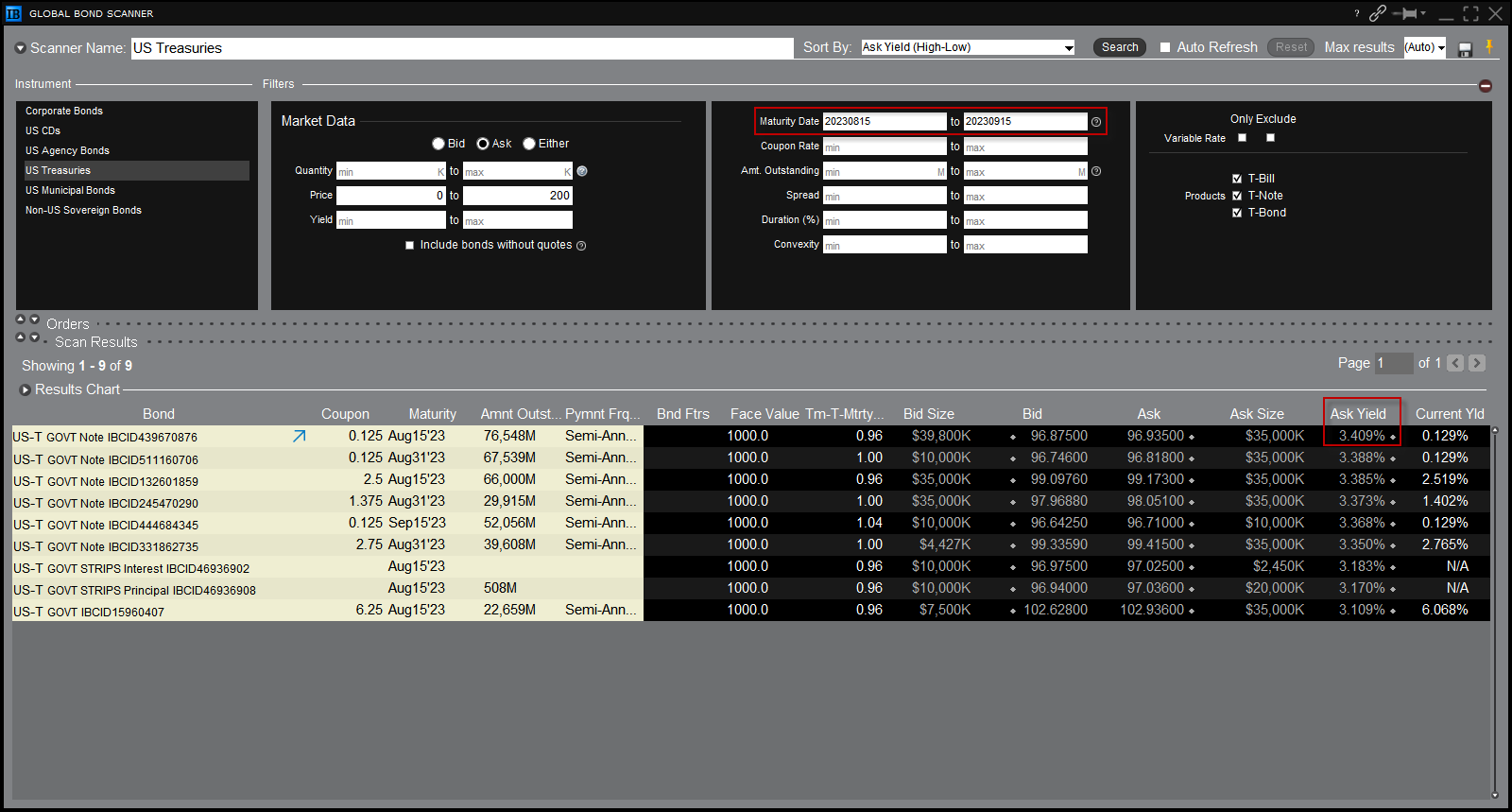
Task: Click the Page number input field
Action: coord(1394,363)
